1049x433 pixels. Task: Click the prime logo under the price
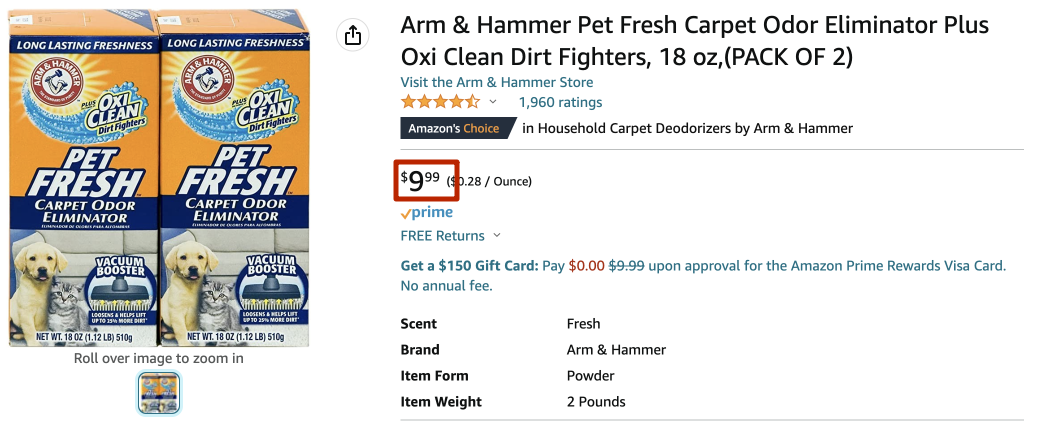pyautogui.click(x=427, y=213)
